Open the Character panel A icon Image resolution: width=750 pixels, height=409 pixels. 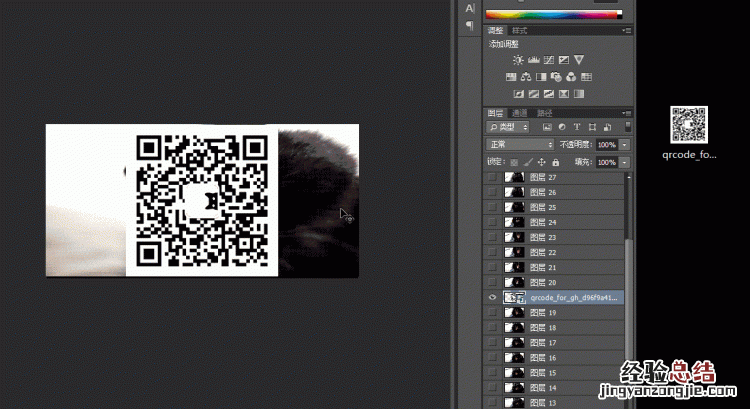tap(470, 8)
